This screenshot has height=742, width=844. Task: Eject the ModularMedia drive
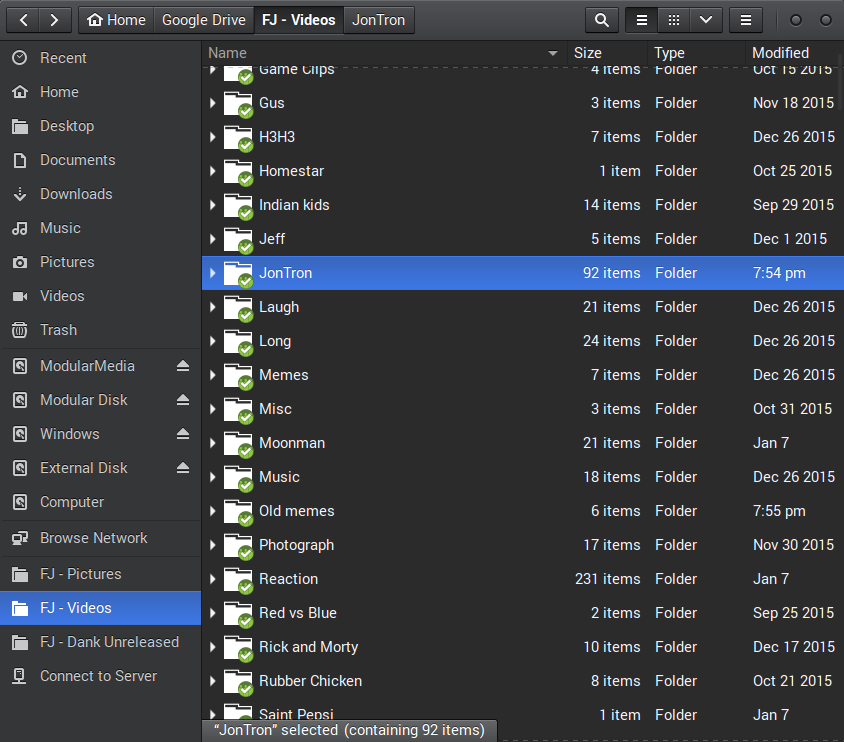coord(182,366)
